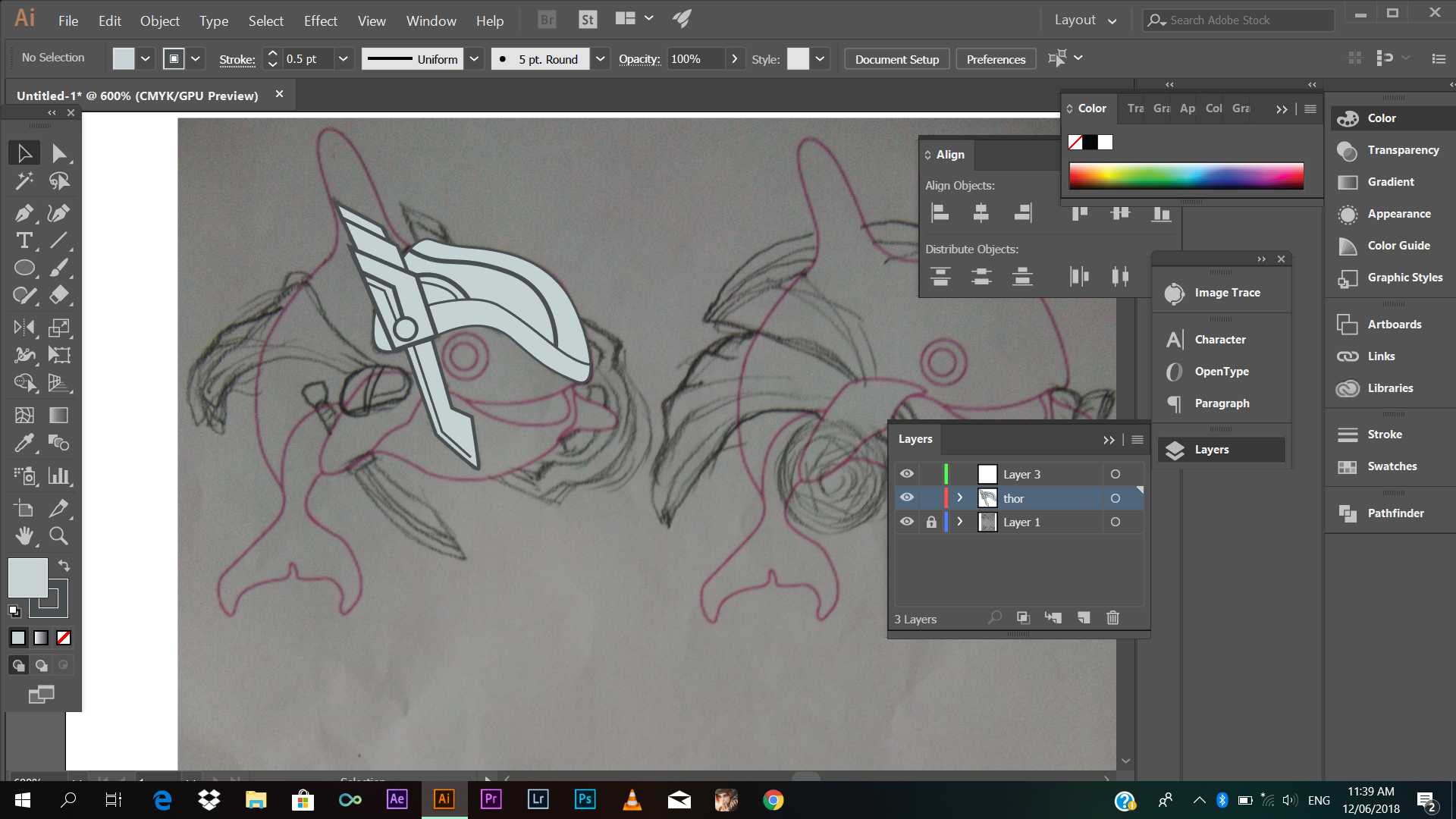
Task: Activate the Zoom tool
Action: coord(59,536)
